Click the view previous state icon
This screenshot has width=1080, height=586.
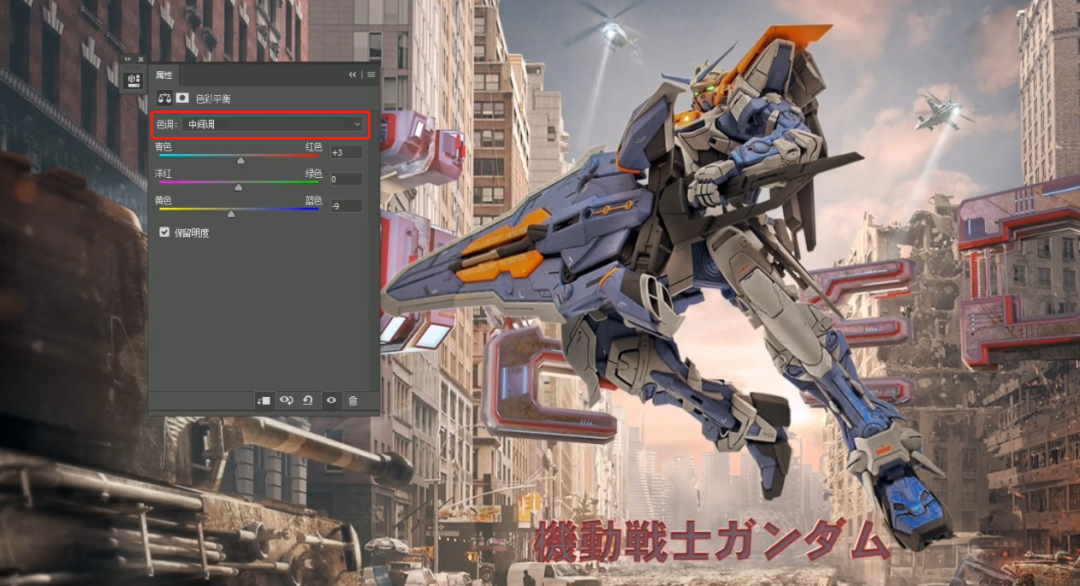(286, 400)
